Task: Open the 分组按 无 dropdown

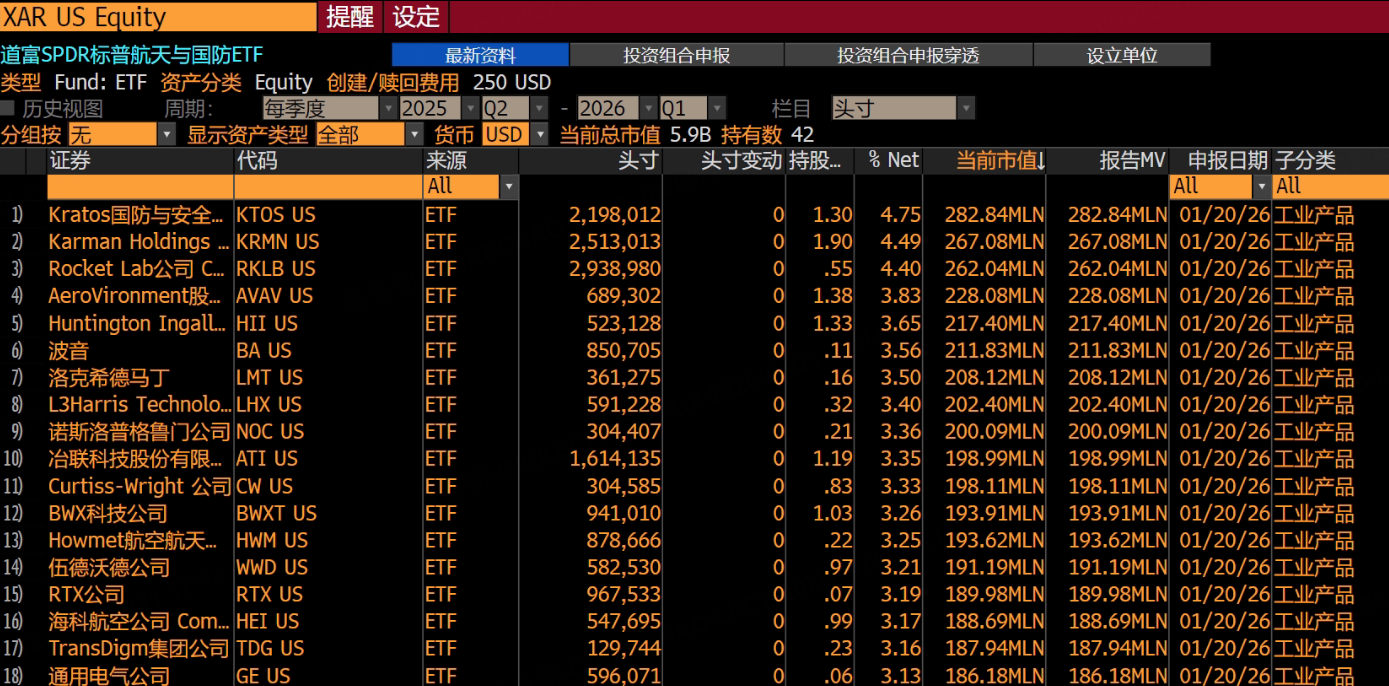Action: [121, 134]
